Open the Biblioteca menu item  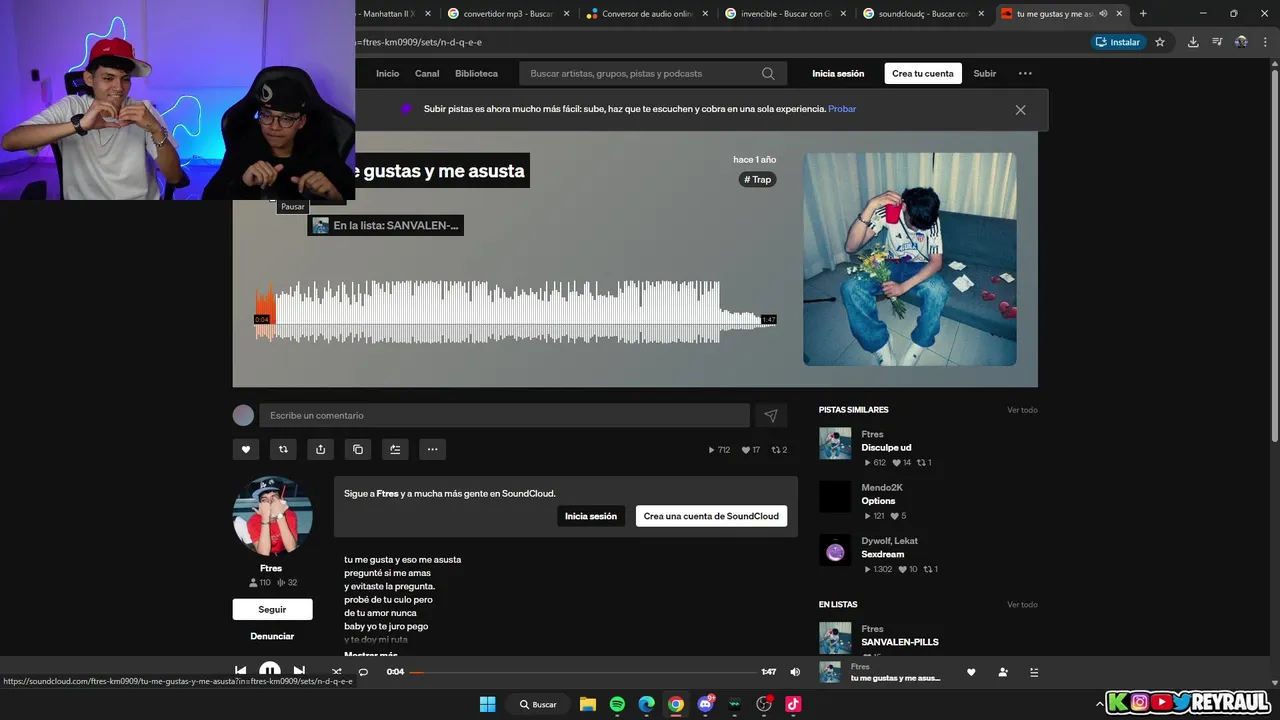coord(476,73)
